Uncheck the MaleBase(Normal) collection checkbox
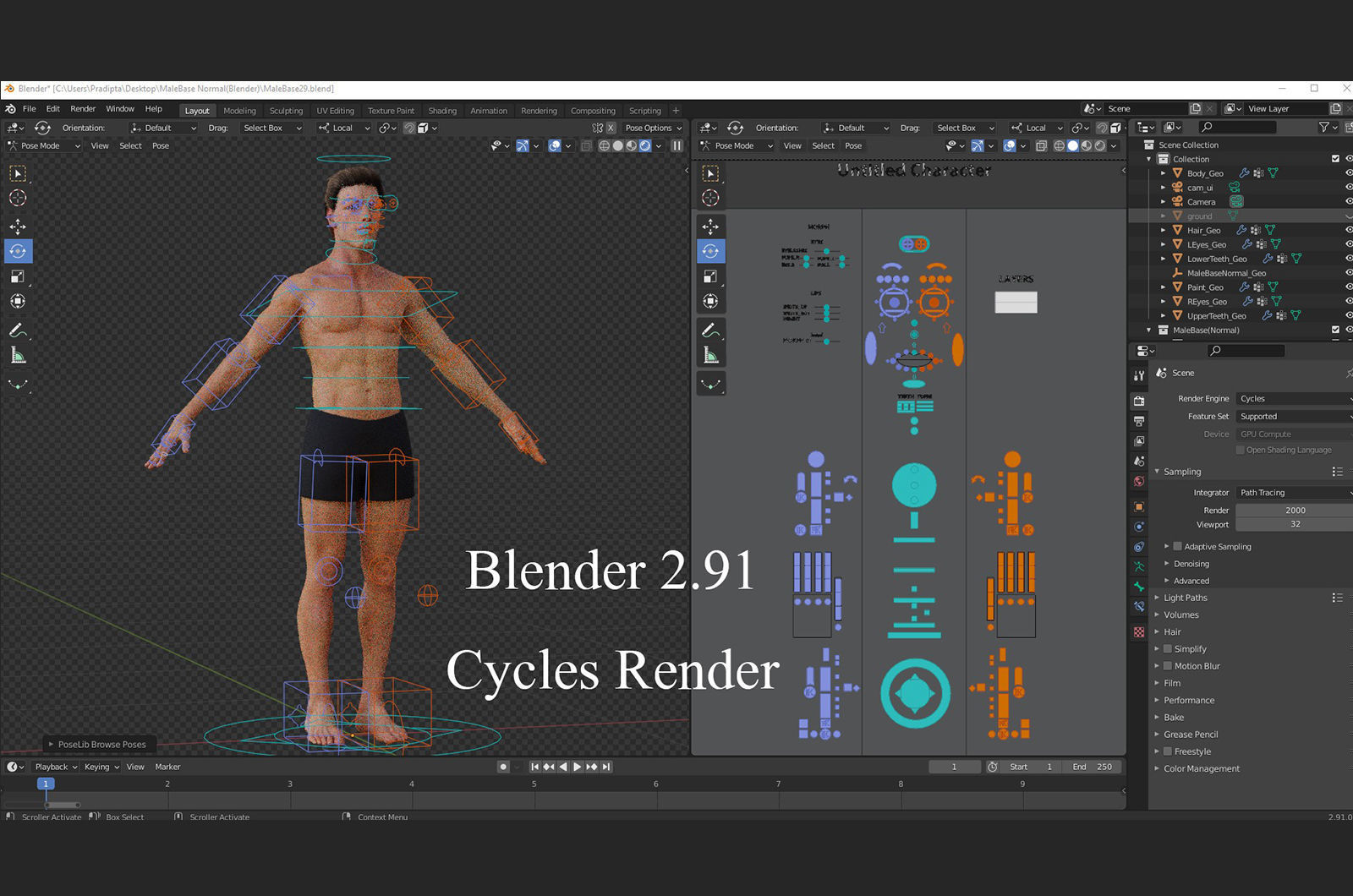The height and width of the screenshot is (896, 1353). click(x=1335, y=330)
